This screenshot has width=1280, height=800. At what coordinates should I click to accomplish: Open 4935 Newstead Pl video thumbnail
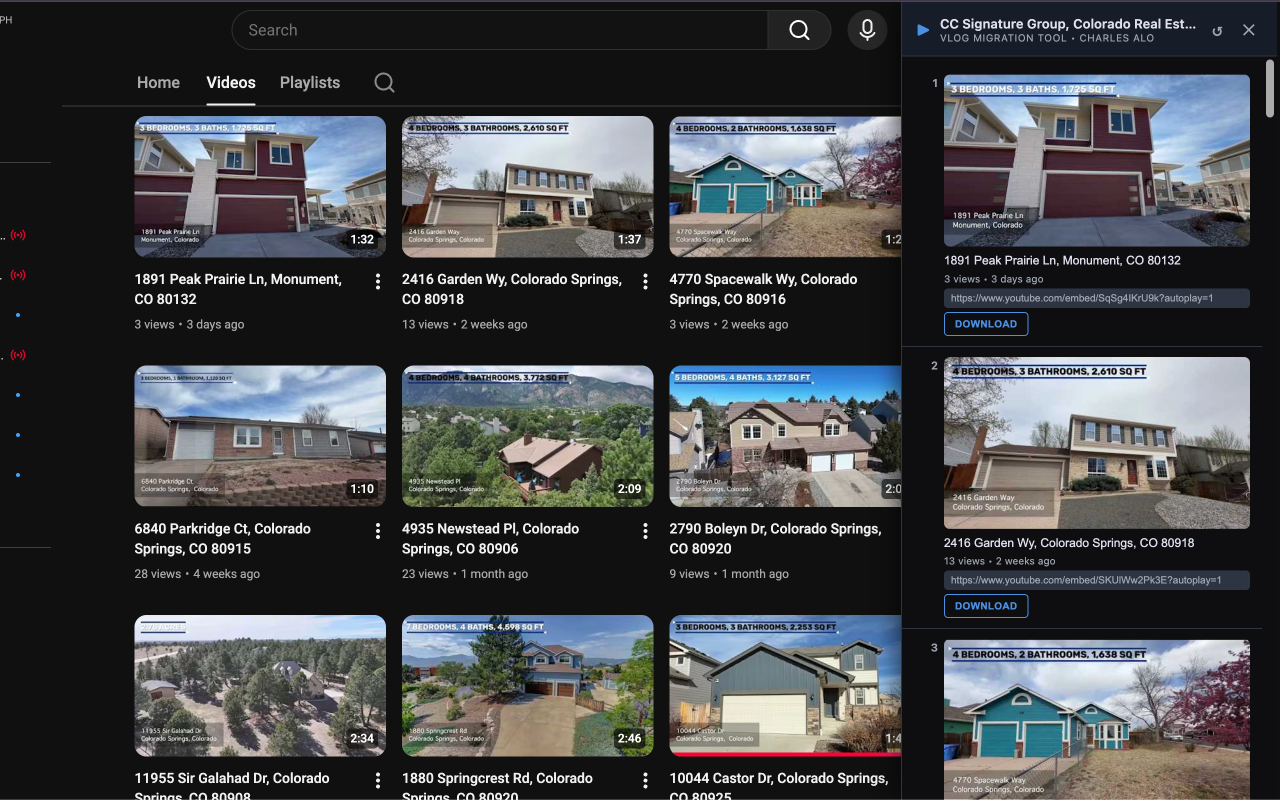pyautogui.click(x=528, y=436)
